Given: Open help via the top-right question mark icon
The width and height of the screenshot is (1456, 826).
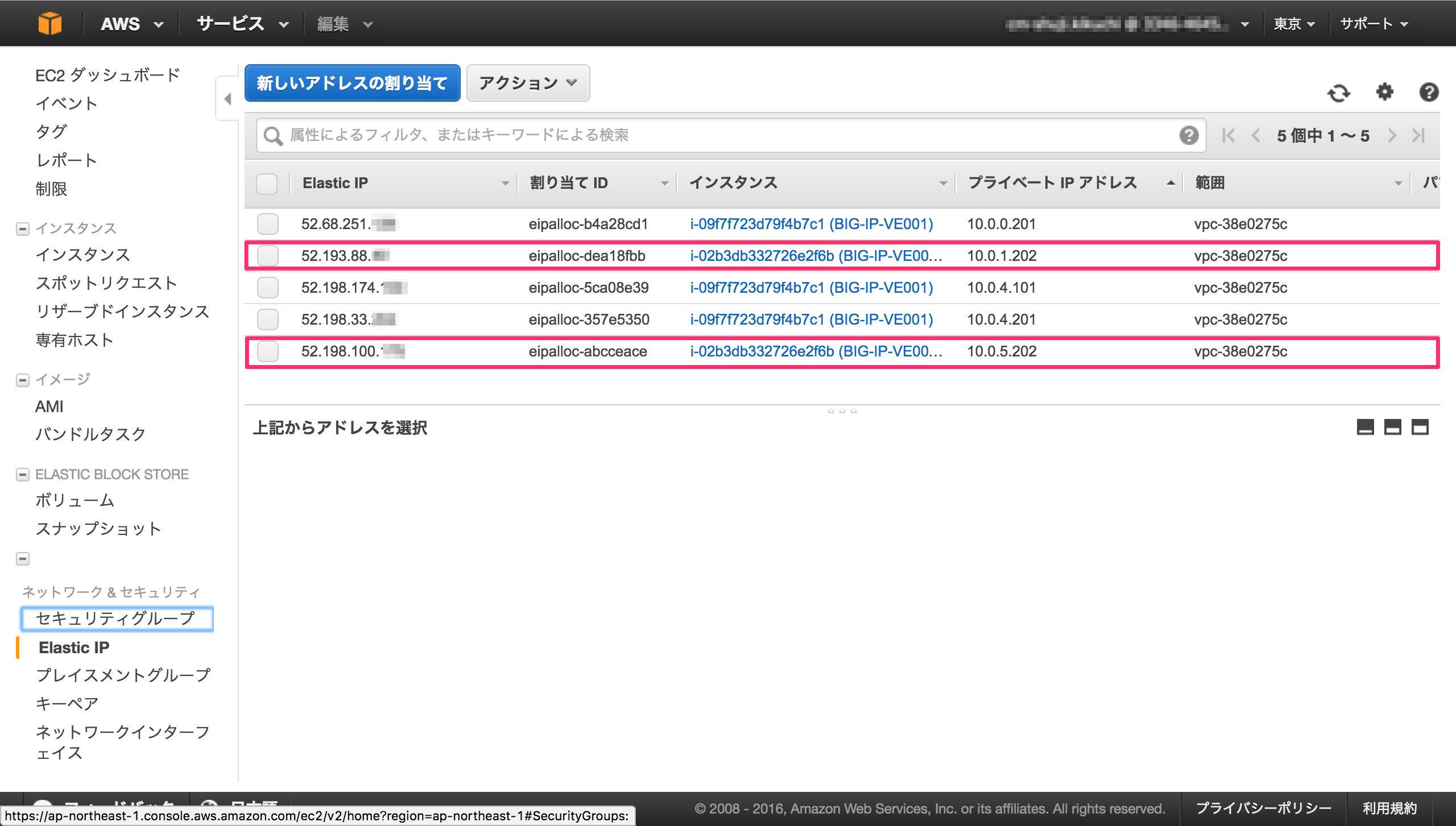Looking at the screenshot, I should click(x=1429, y=92).
